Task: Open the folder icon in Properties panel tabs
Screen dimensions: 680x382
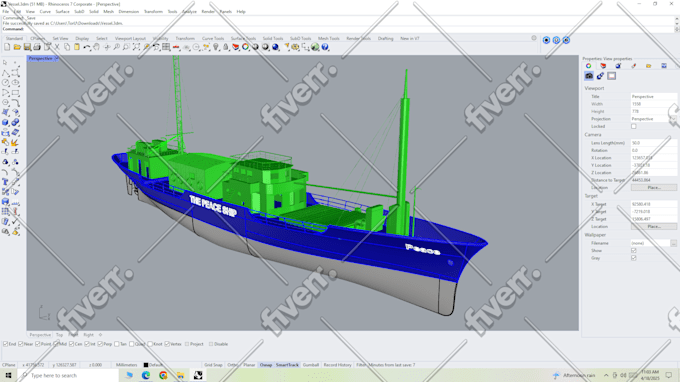Action: coord(648,66)
